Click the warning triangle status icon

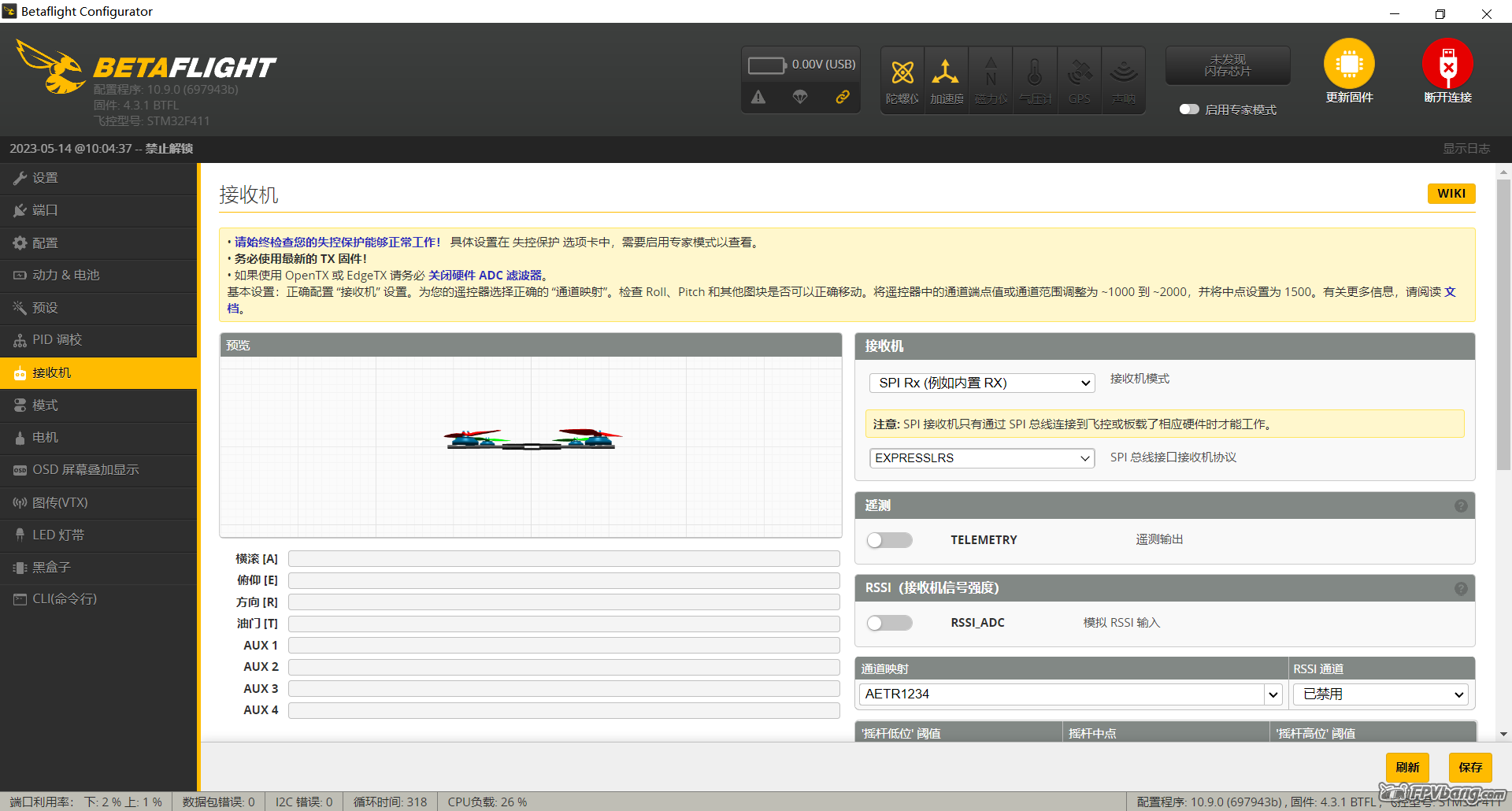click(x=758, y=97)
